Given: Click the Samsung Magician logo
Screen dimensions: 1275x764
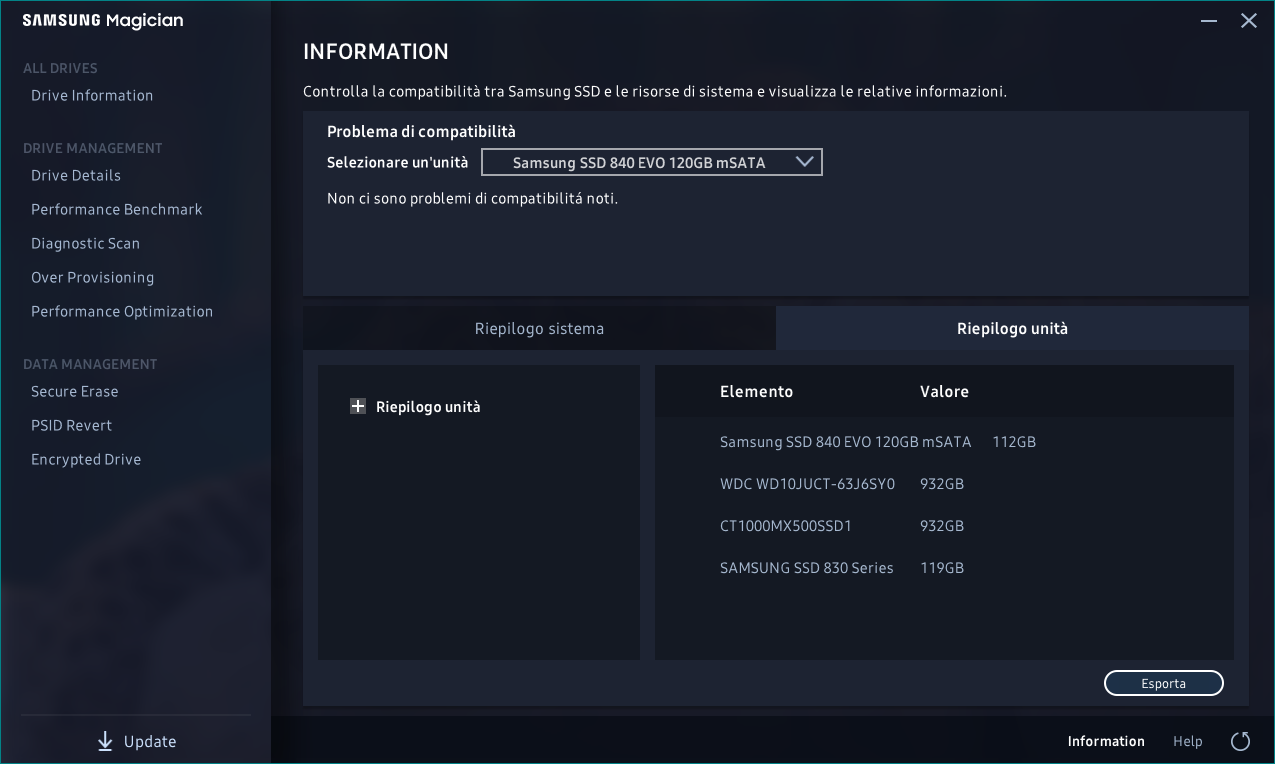Looking at the screenshot, I should (x=103, y=20).
